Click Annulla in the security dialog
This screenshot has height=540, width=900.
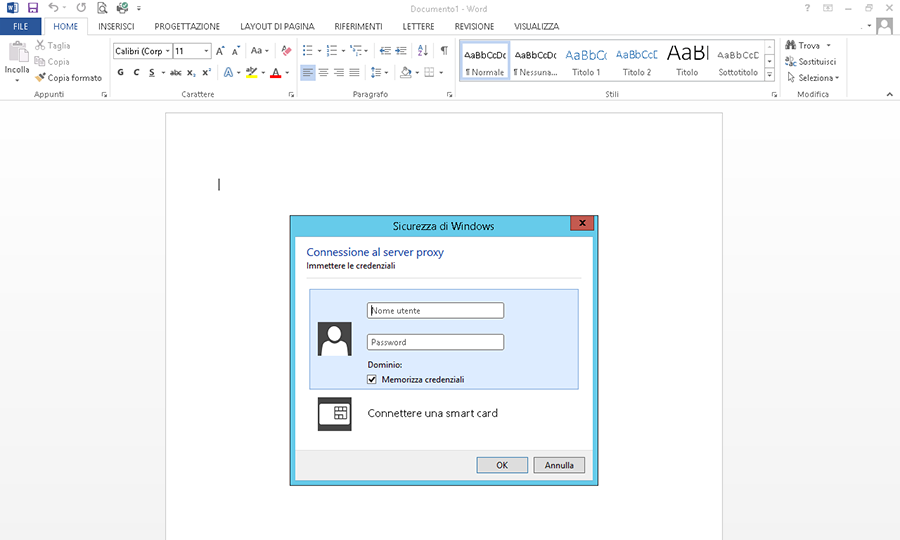[x=559, y=465]
